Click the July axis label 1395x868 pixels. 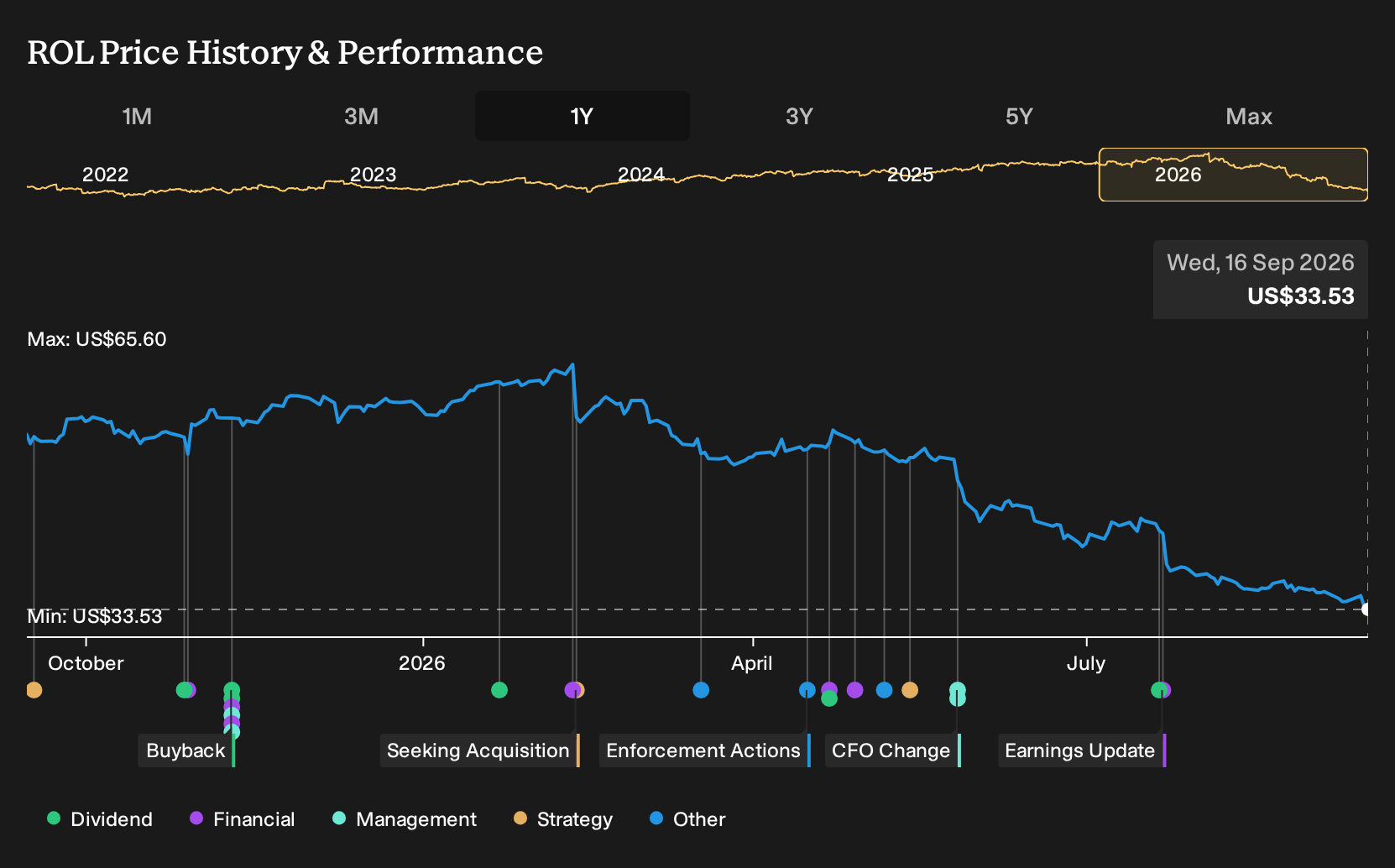pos(1086,663)
